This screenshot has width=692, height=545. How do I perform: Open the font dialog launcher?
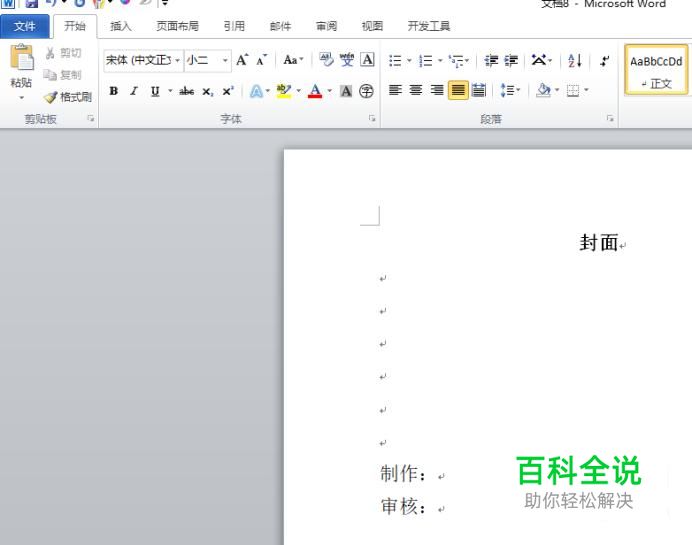tap(372, 118)
